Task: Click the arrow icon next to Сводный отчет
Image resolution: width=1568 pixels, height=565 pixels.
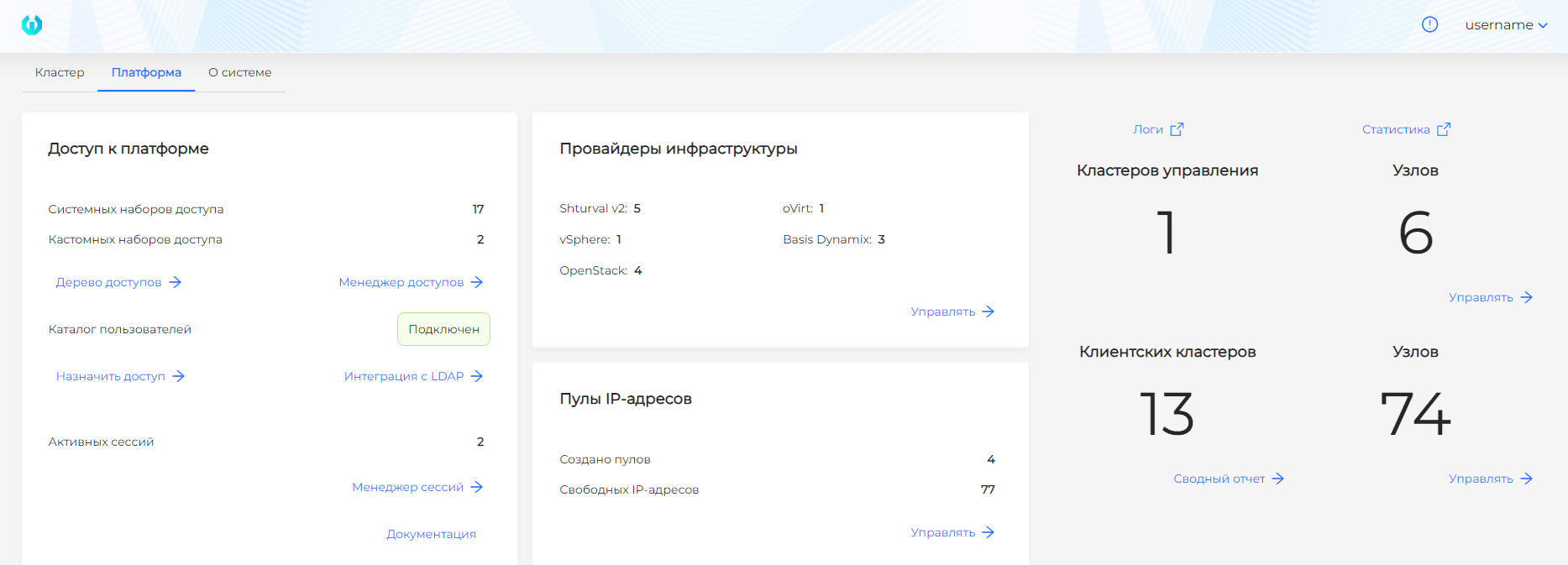Action: 1278,479
